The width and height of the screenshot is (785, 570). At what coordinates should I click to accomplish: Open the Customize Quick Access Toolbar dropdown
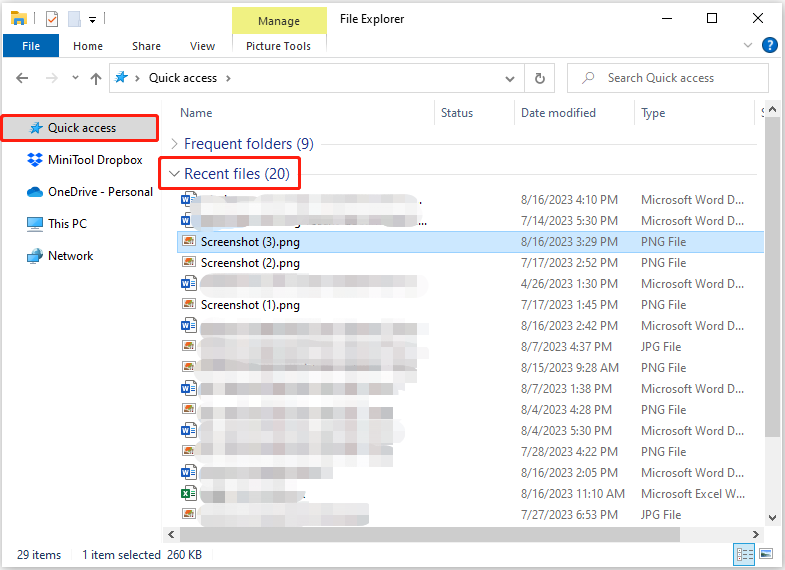(93, 20)
